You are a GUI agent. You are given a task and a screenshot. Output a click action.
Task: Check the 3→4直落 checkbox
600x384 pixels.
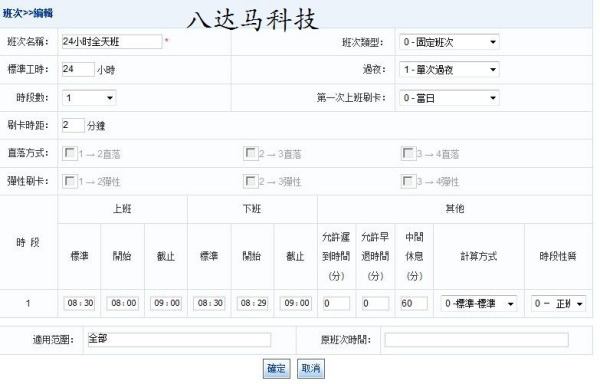(x=408, y=153)
